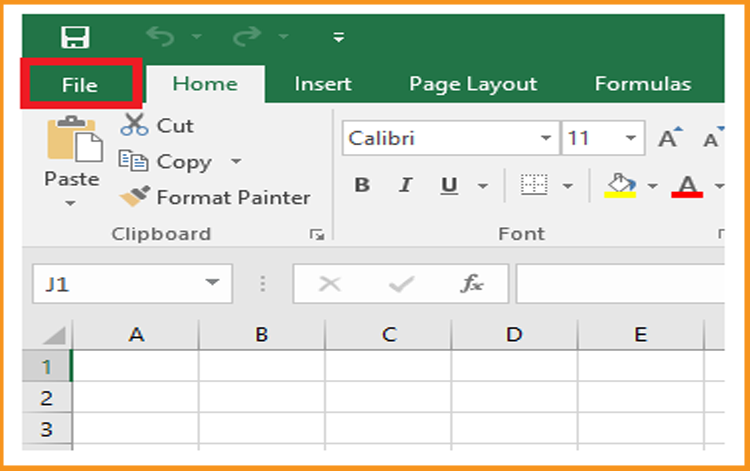Click the Copy button

165,162
